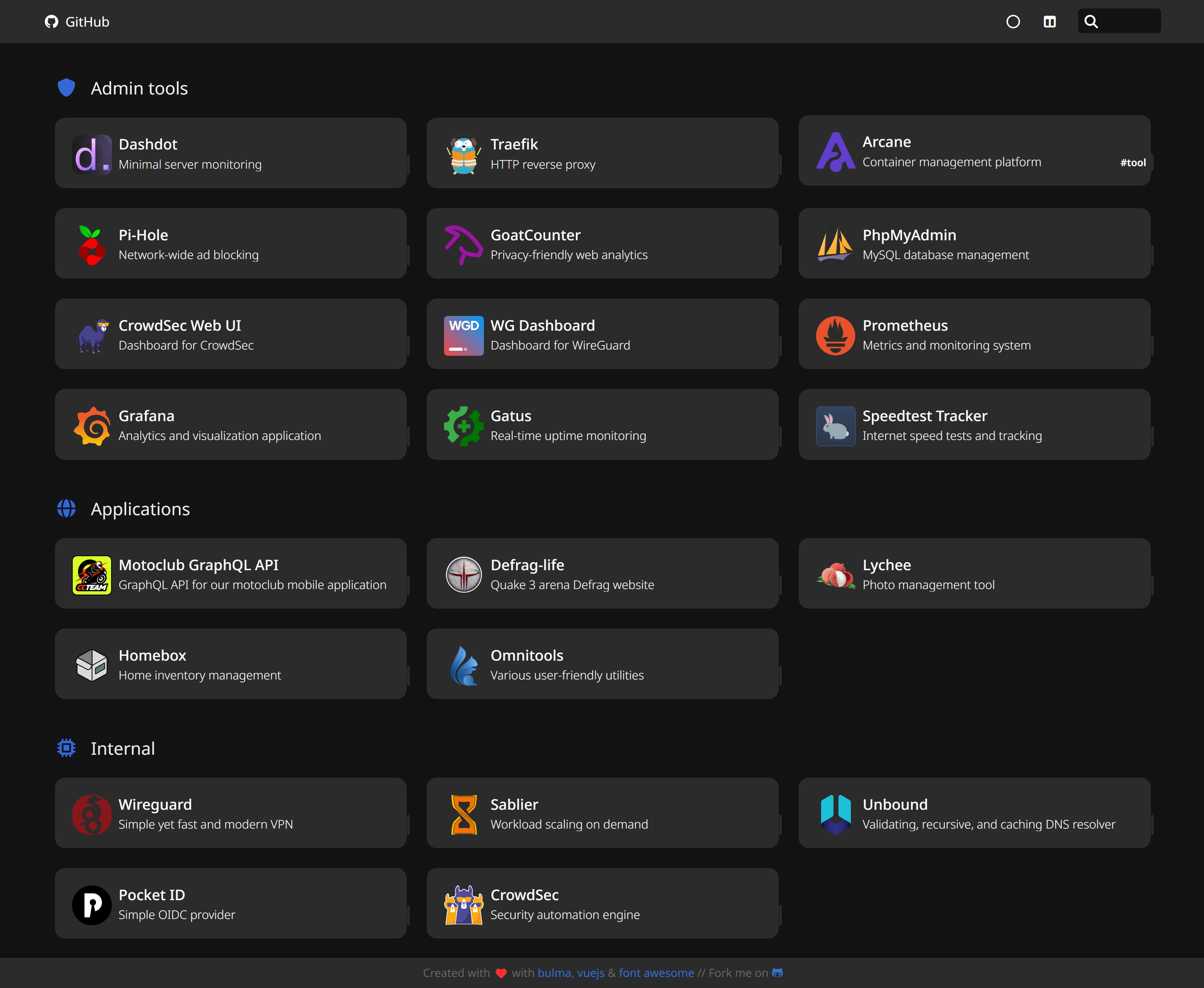Click the search magnifier icon

[1091, 22]
